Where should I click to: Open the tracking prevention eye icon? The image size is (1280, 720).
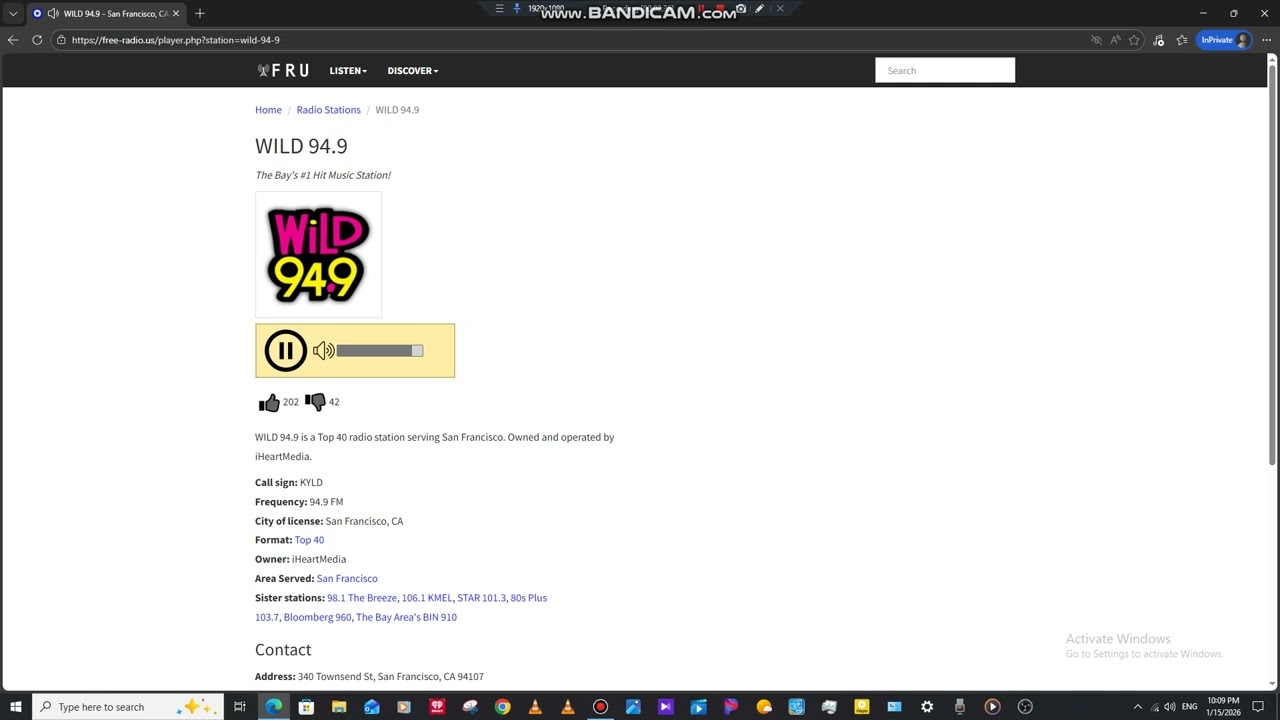(x=1096, y=40)
